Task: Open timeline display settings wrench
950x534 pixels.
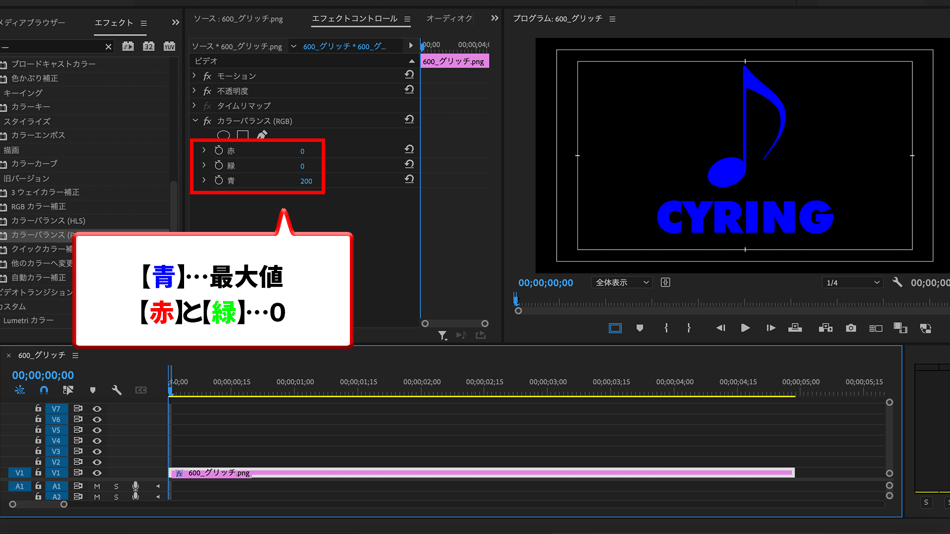Action: pos(116,390)
